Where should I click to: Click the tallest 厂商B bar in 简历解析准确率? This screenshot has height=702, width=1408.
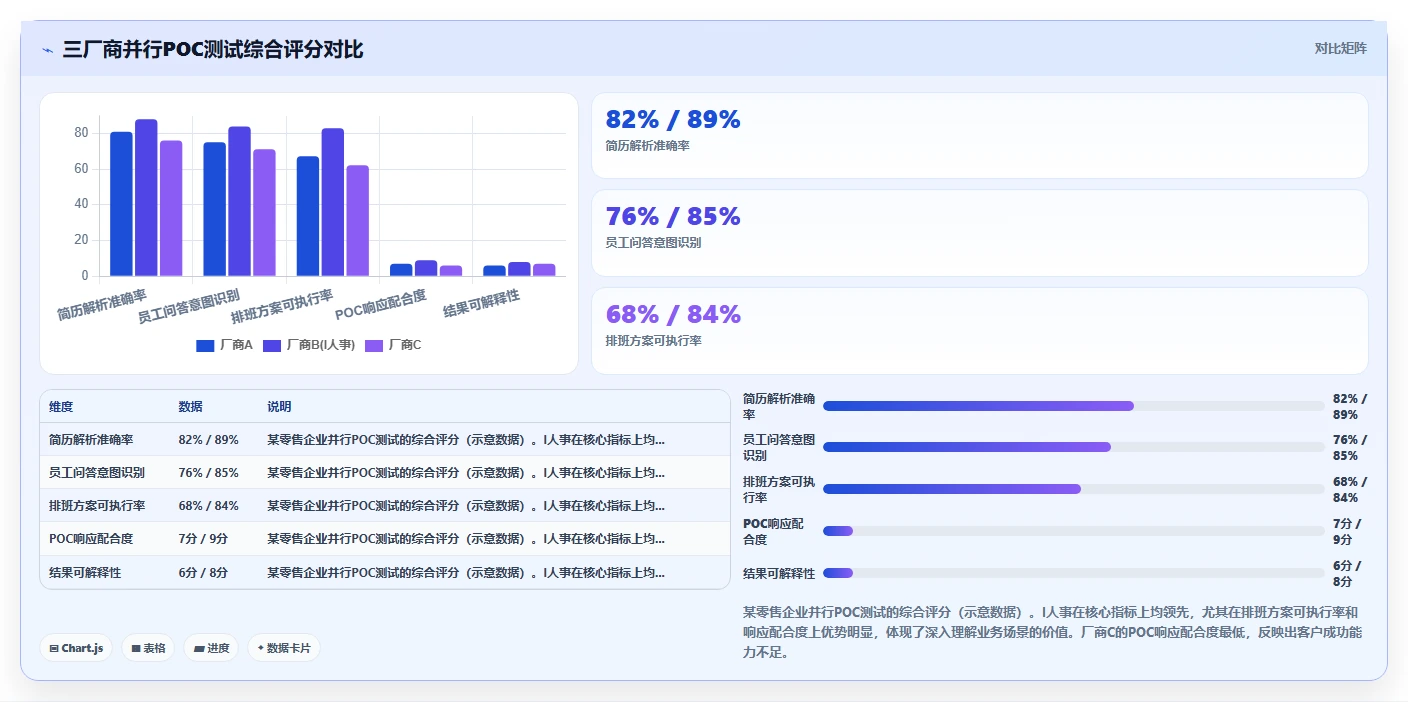pos(146,198)
